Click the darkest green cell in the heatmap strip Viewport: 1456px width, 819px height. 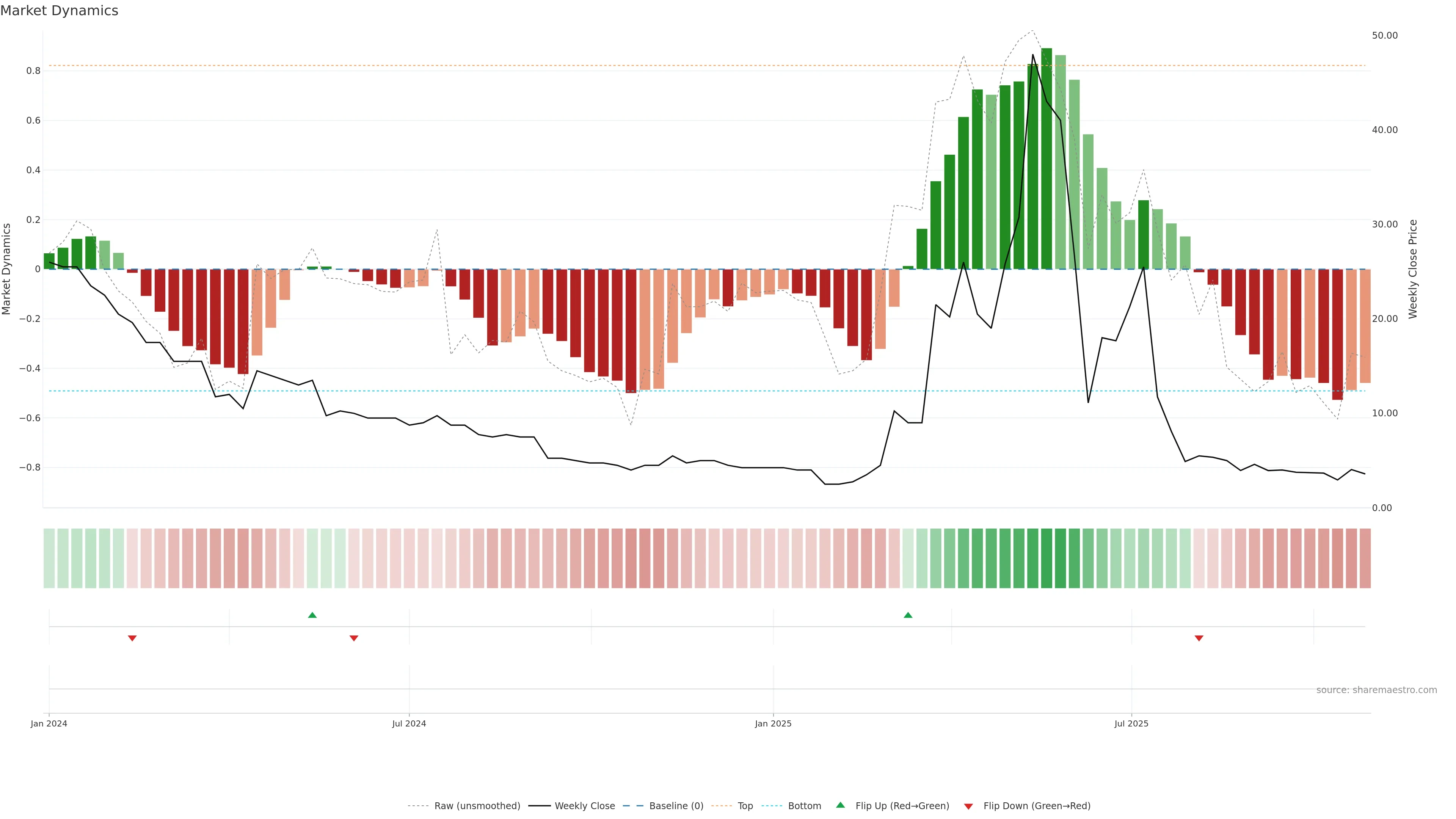[1046, 559]
